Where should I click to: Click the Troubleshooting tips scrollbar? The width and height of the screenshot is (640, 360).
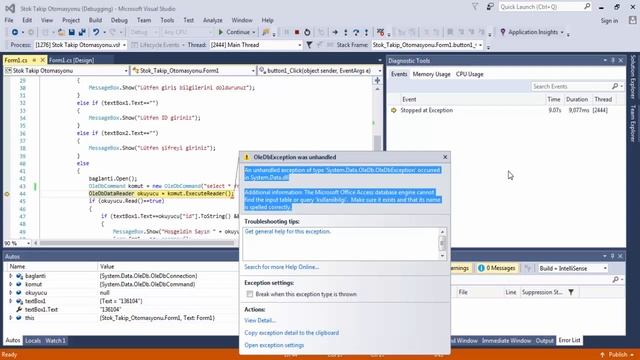pos(442,244)
